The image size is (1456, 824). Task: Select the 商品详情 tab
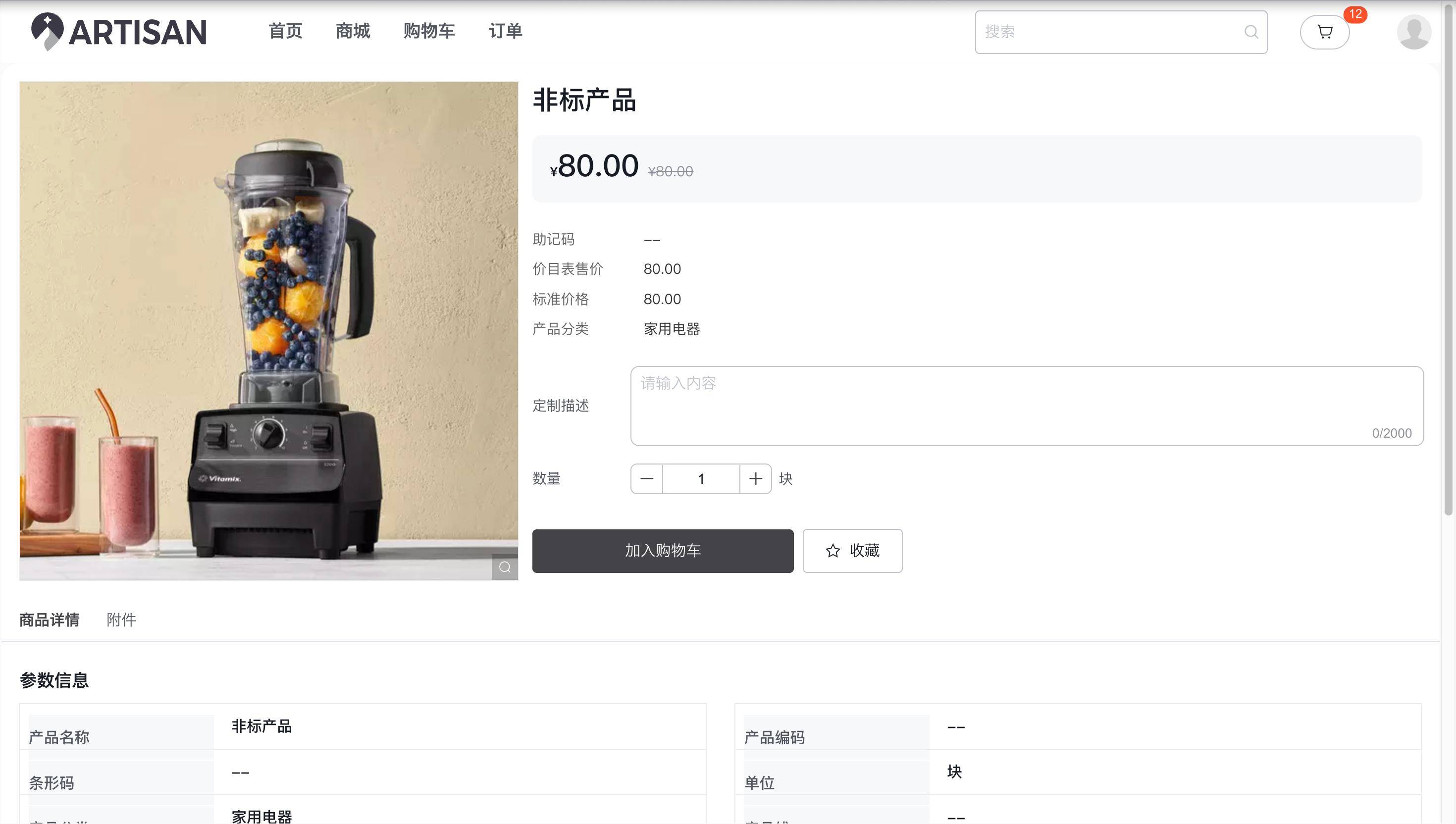click(x=49, y=619)
